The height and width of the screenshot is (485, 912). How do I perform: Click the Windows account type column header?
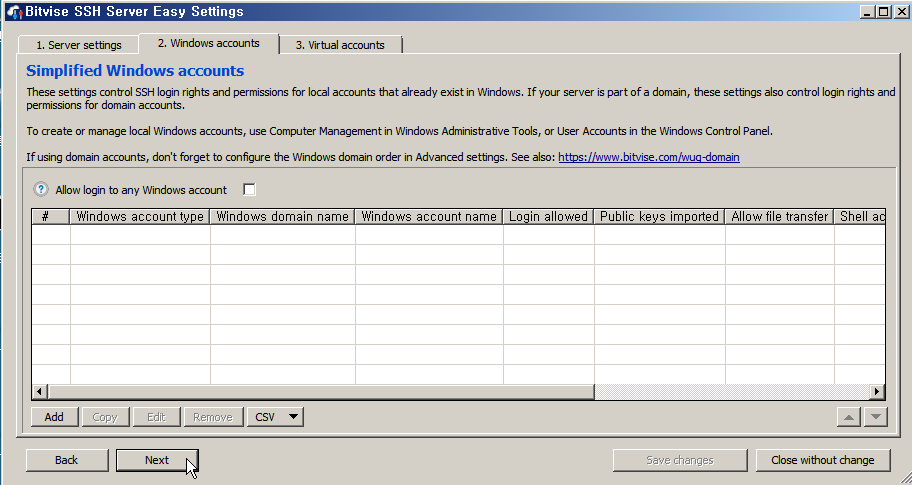[140, 216]
